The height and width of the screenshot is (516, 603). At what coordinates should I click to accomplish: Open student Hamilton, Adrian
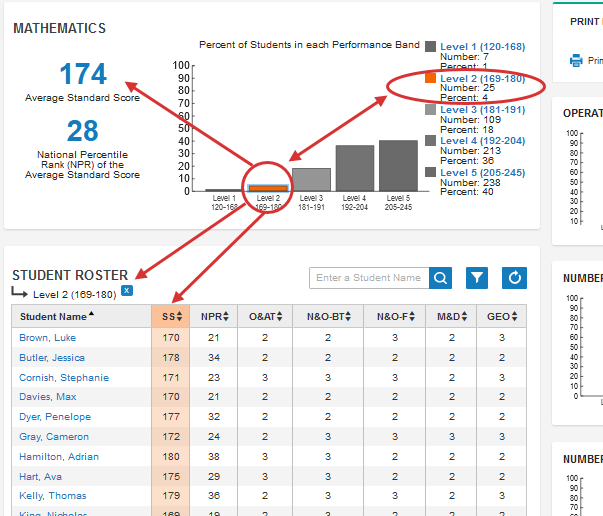[59, 456]
